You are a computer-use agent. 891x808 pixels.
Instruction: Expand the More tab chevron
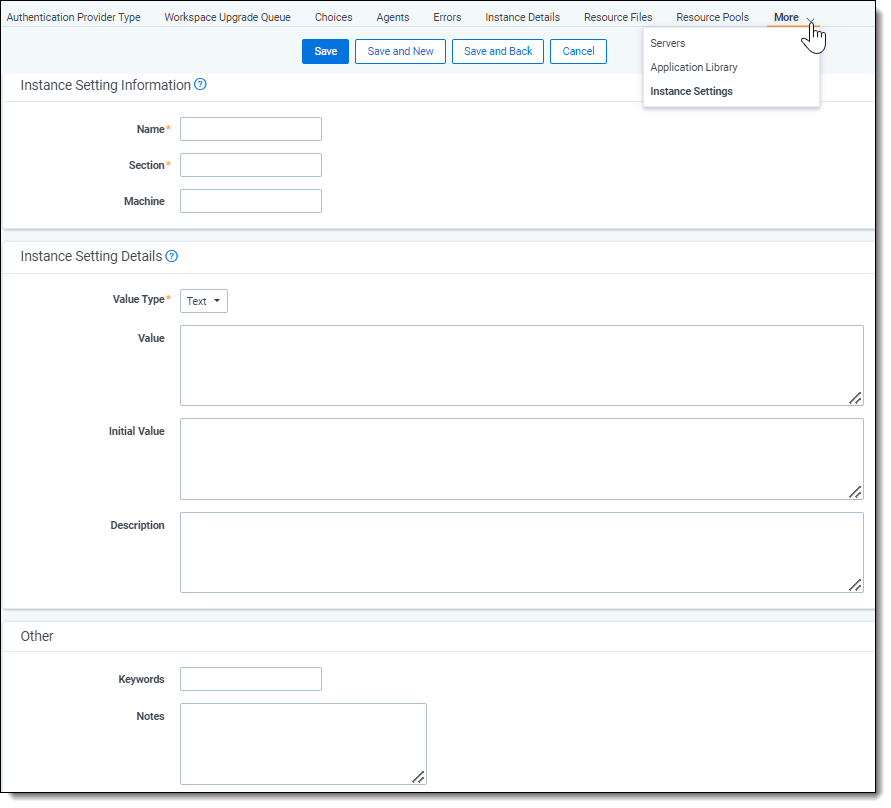coord(810,18)
